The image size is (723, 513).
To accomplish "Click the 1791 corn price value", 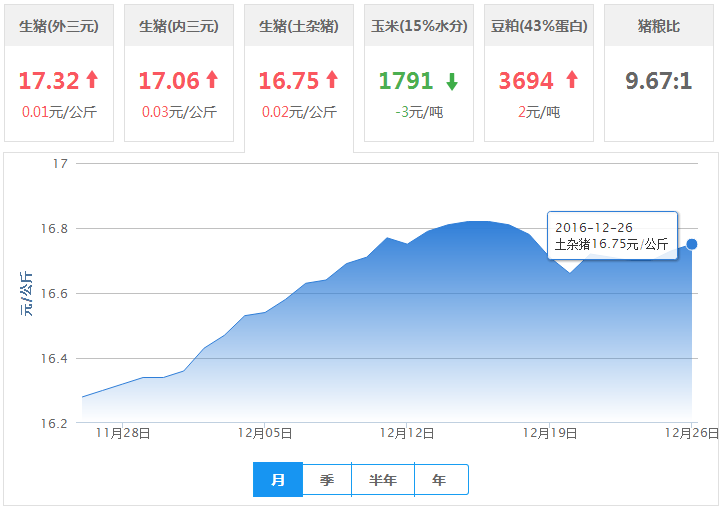I will click(406, 81).
